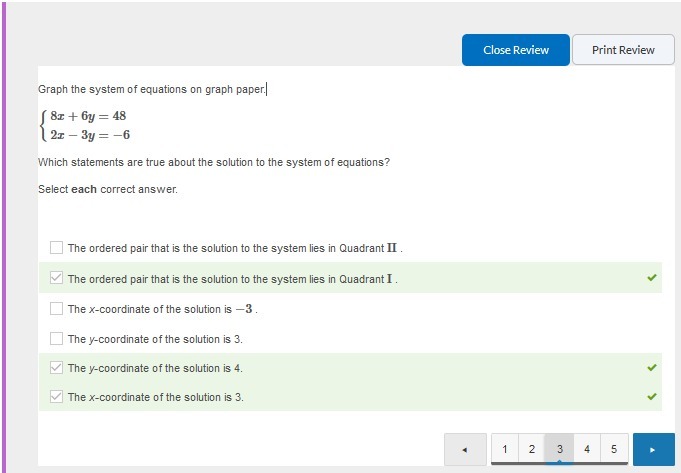
Task: Uncheck the y-coordinate is 4 option
Action: (56, 367)
